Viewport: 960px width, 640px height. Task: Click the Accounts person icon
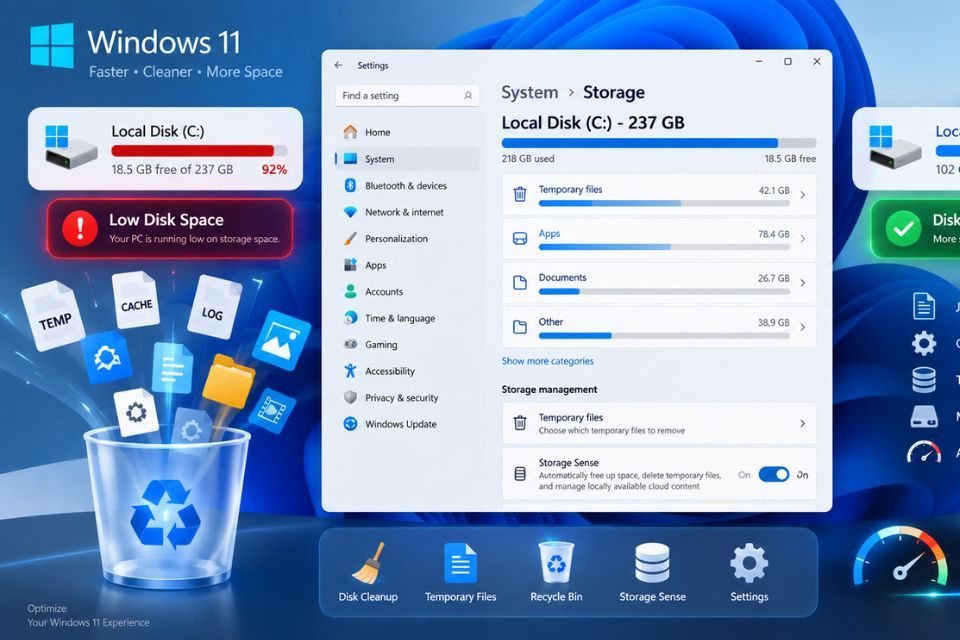(350, 292)
